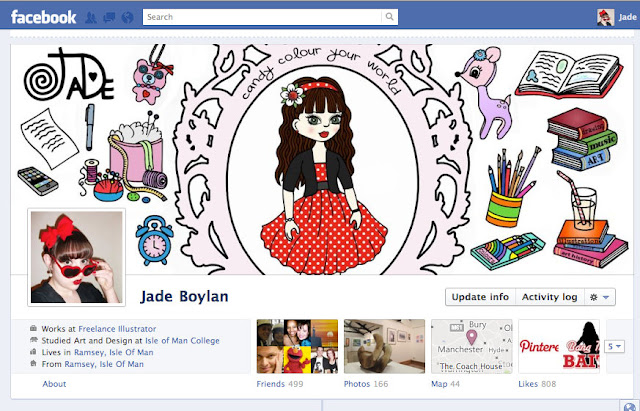This screenshot has height=411, width=640.
Task: Open the messages icon
Action: tap(109, 18)
